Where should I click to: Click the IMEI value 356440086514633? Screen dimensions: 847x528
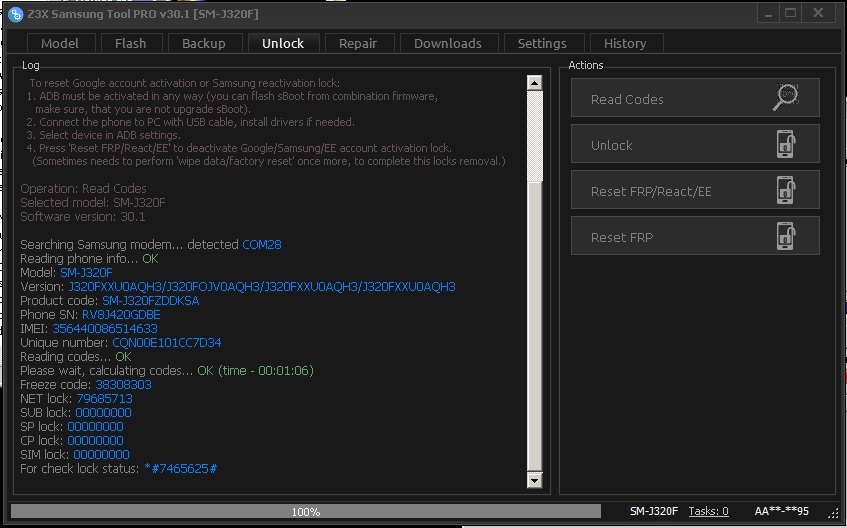tap(105, 329)
